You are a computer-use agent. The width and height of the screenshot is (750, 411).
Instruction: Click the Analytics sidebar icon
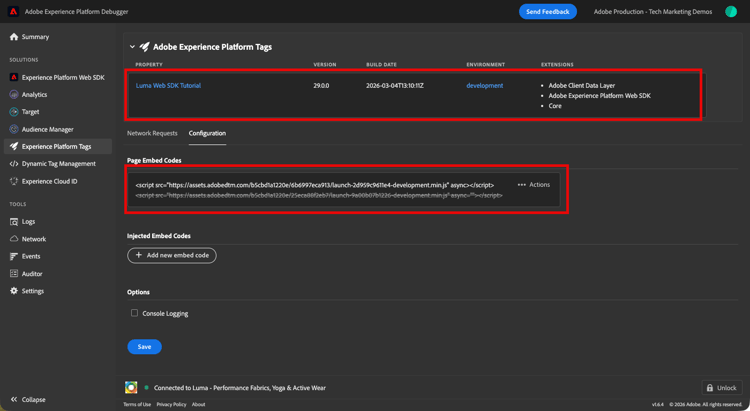tap(14, 94)
